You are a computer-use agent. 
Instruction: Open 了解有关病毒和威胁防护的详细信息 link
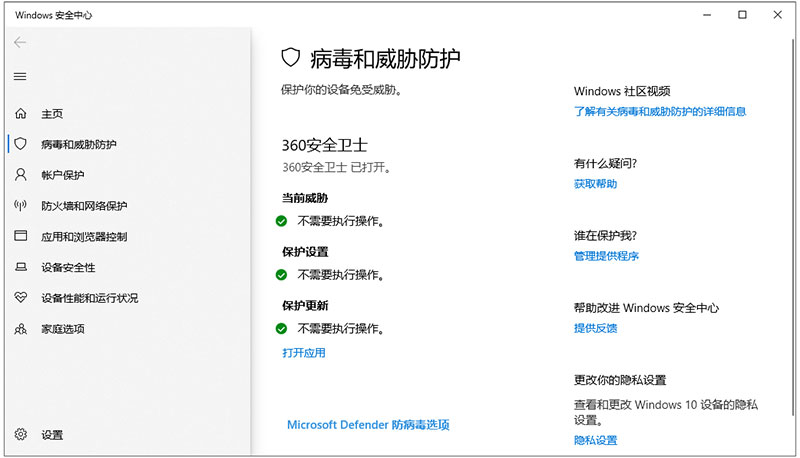(x=660, y=111)
